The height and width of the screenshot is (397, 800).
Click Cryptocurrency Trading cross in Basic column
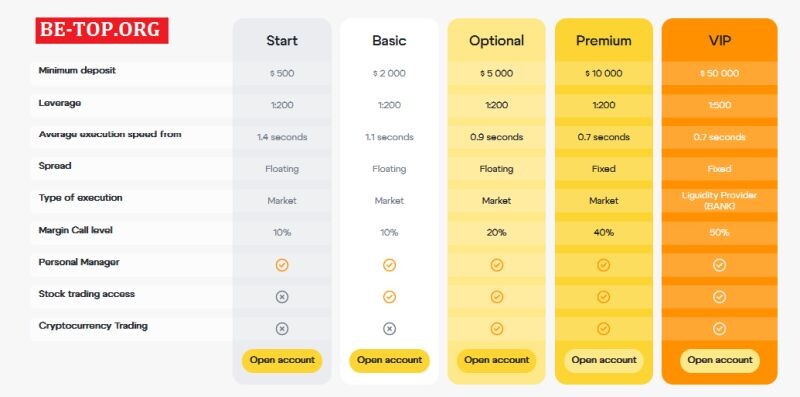coord(389,329)
